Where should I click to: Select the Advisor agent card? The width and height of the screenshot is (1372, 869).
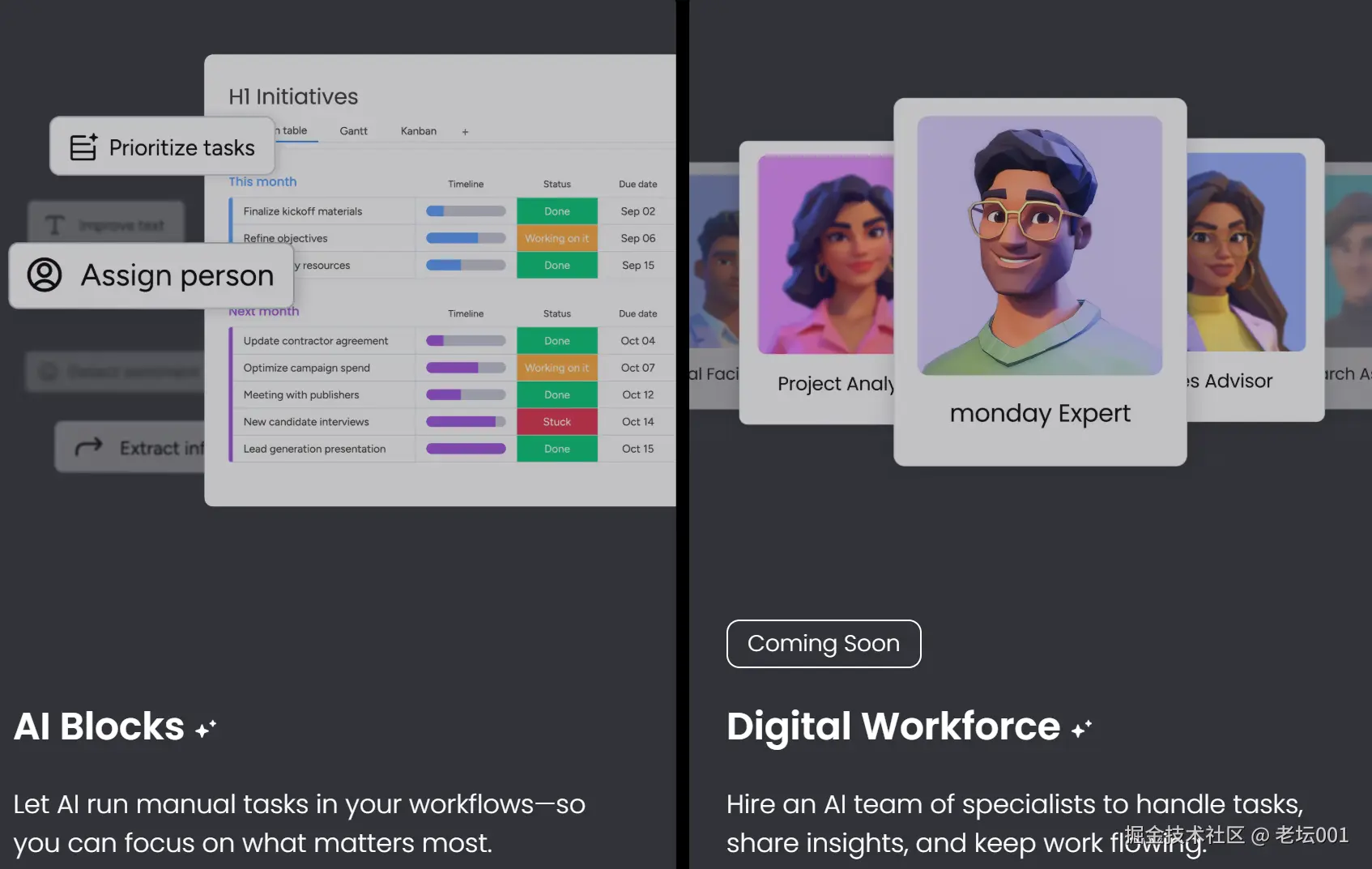pos(1255,279)
